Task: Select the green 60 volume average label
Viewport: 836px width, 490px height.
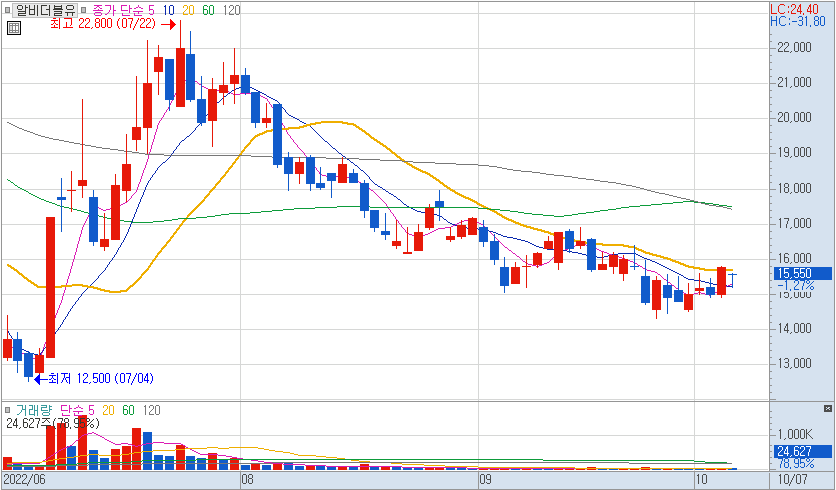Action: 128,410
